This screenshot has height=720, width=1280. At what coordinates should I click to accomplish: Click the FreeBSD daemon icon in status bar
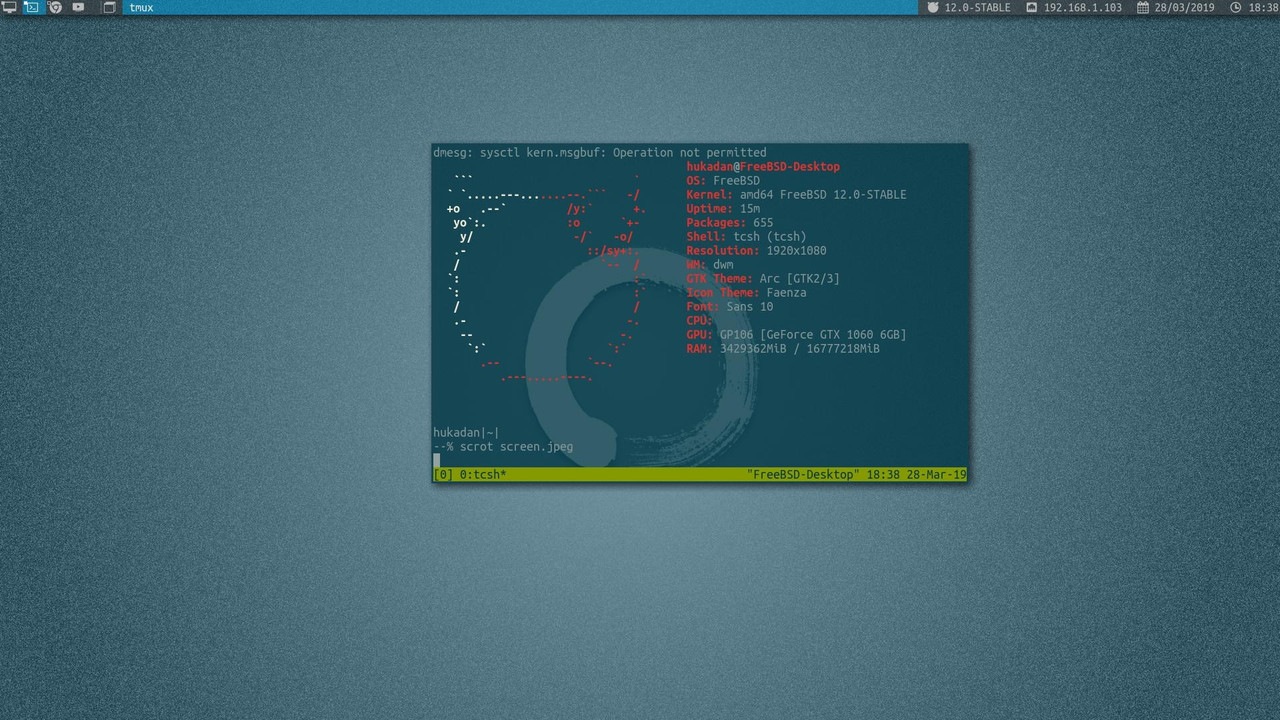pyautogui.click(x=933, y=7)
